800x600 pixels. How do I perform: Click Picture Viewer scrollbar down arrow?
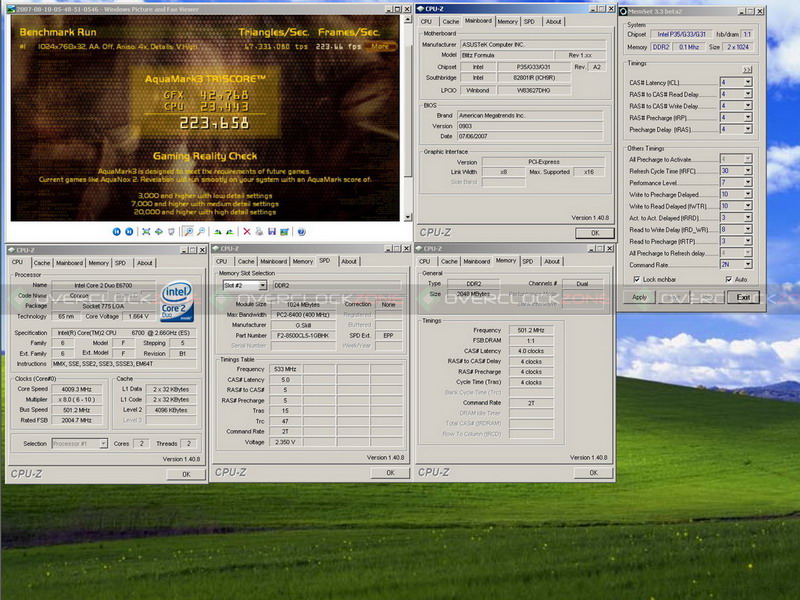coord(407,217)
